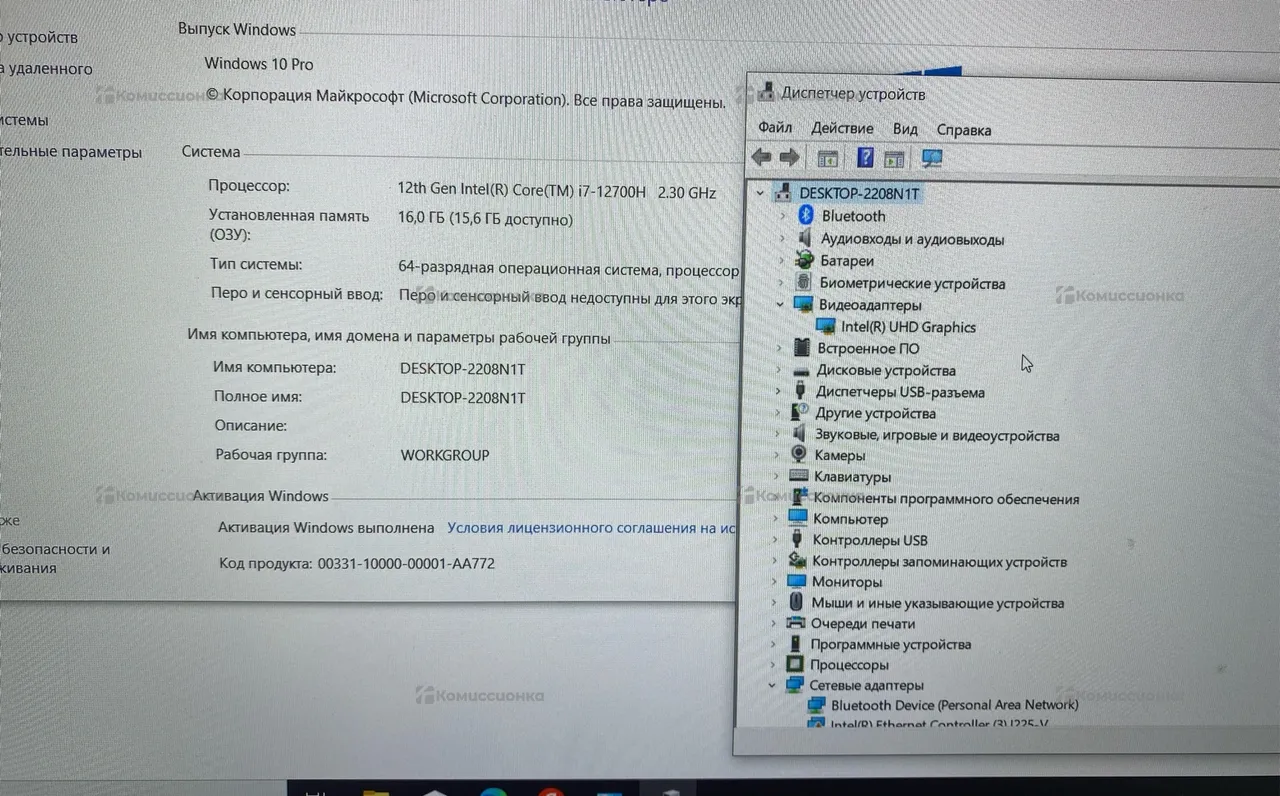Click DESKTOP-2208N1T next to Имя компьютера
Screen dimensions: 1280x796
[463, 369]
